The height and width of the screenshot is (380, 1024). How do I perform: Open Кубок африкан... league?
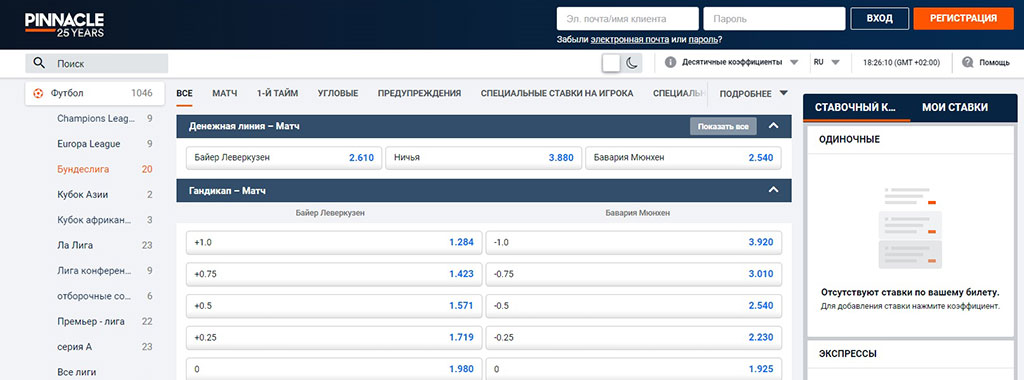(x=95, y=221)
